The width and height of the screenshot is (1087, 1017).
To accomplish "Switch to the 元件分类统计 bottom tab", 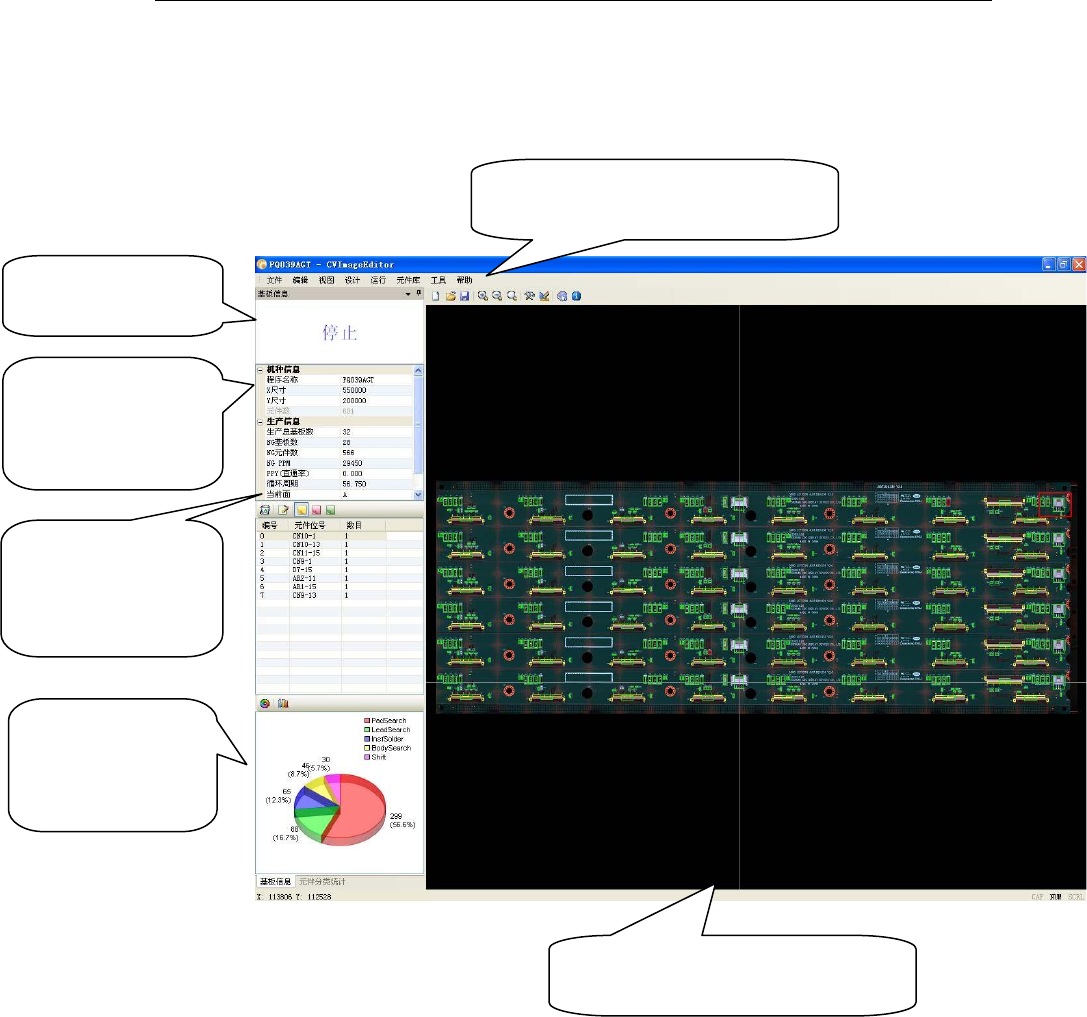I will [x=322, y=882].
